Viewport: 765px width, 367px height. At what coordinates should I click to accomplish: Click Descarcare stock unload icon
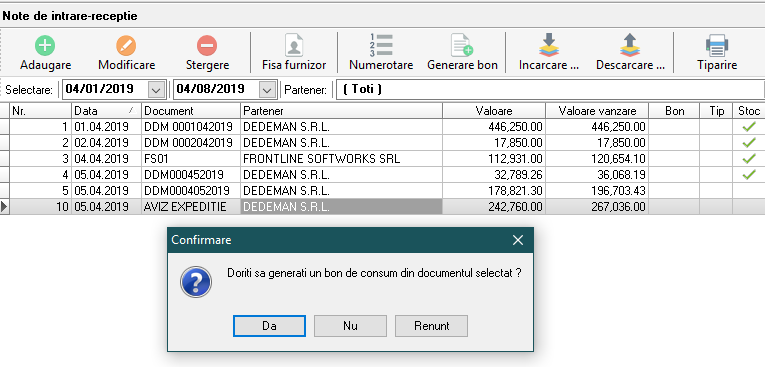coord(630,45)
